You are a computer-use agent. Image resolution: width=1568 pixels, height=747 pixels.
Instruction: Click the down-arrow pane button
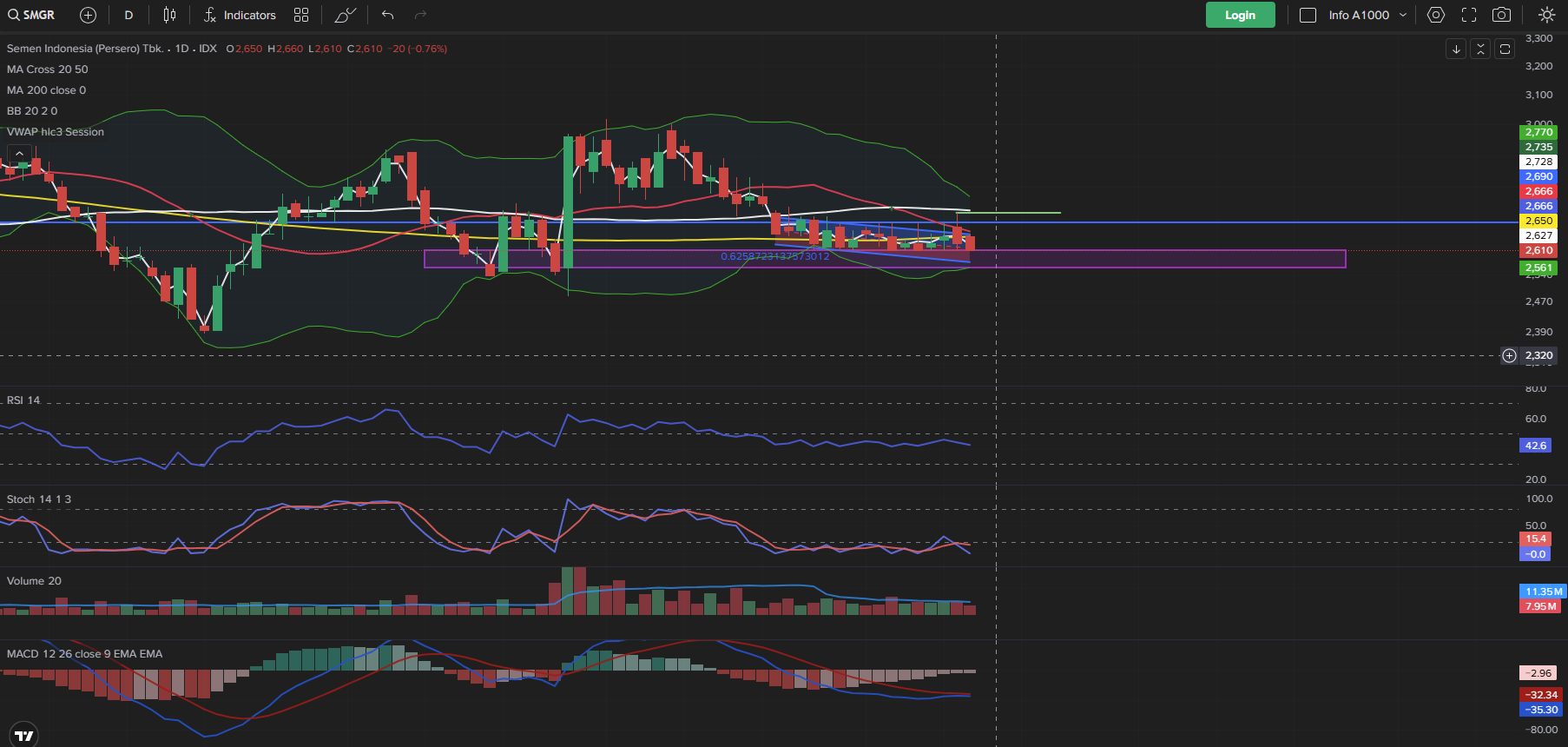point(1456,49)
